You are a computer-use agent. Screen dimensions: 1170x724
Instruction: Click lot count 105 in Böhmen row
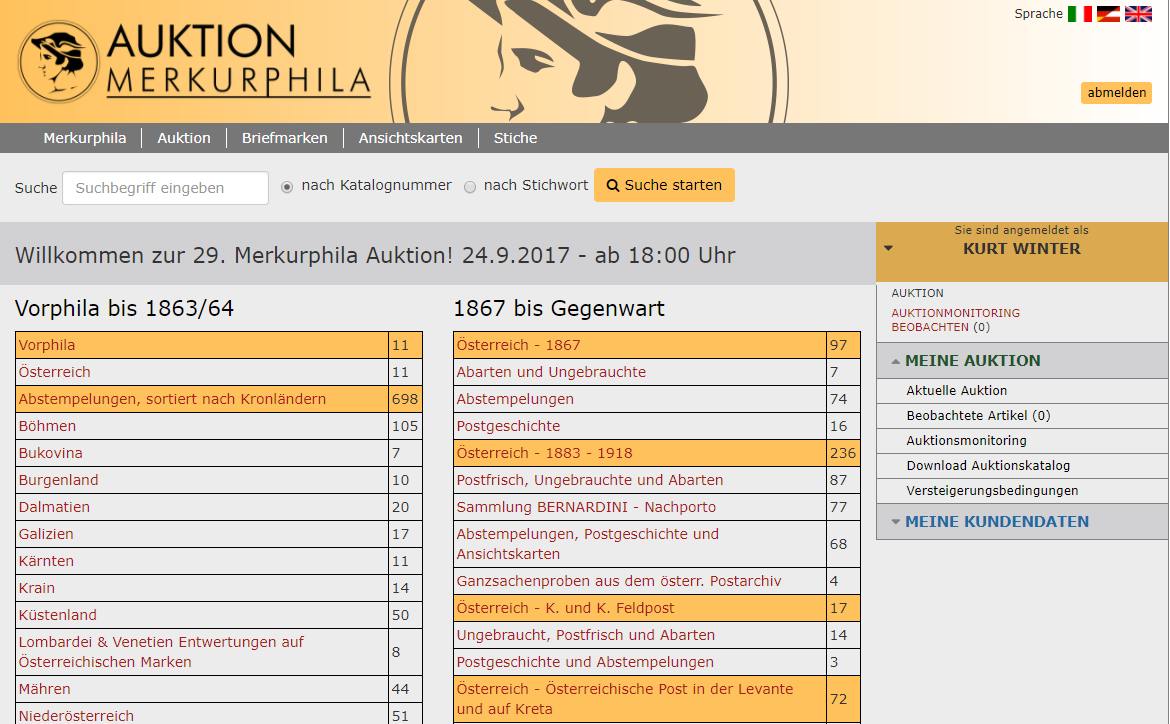tap(405, 426)
